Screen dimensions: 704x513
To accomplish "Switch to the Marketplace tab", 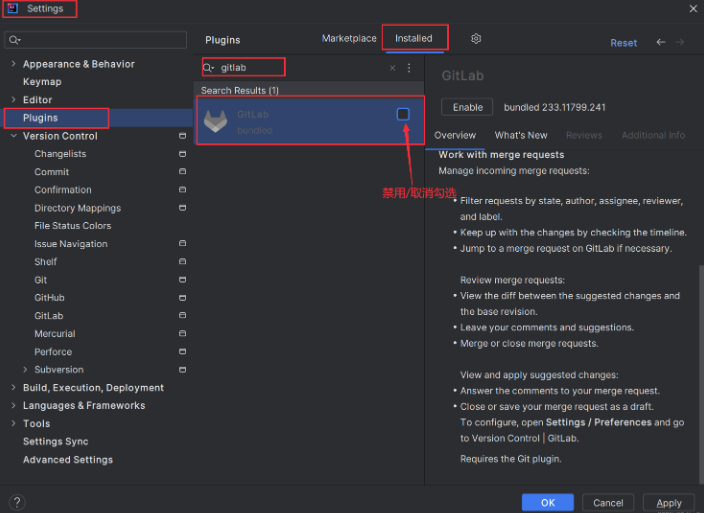I will 349,39.
